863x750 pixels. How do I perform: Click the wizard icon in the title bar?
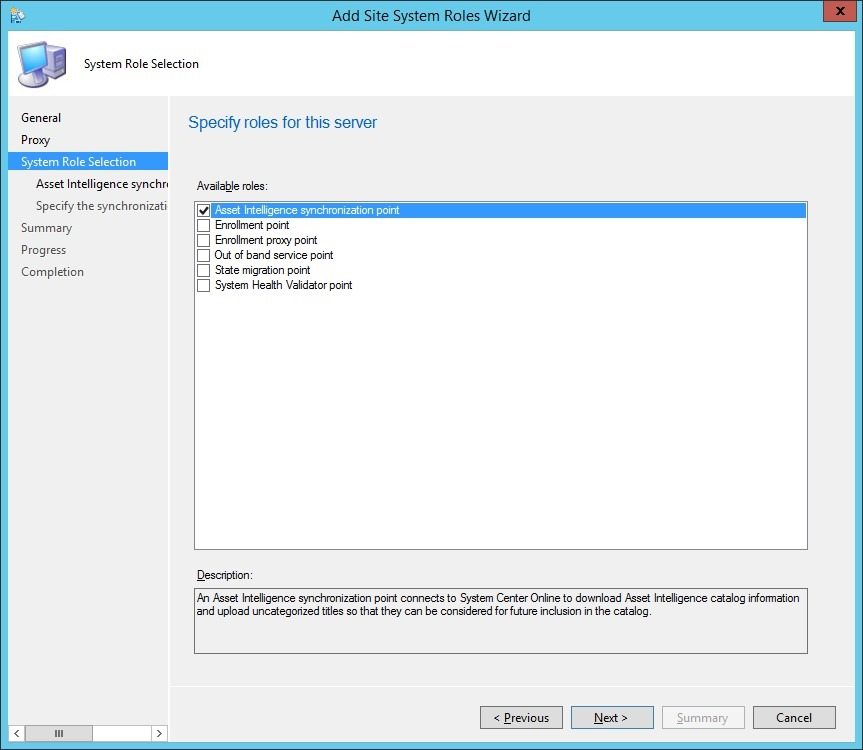pos(17,15)
